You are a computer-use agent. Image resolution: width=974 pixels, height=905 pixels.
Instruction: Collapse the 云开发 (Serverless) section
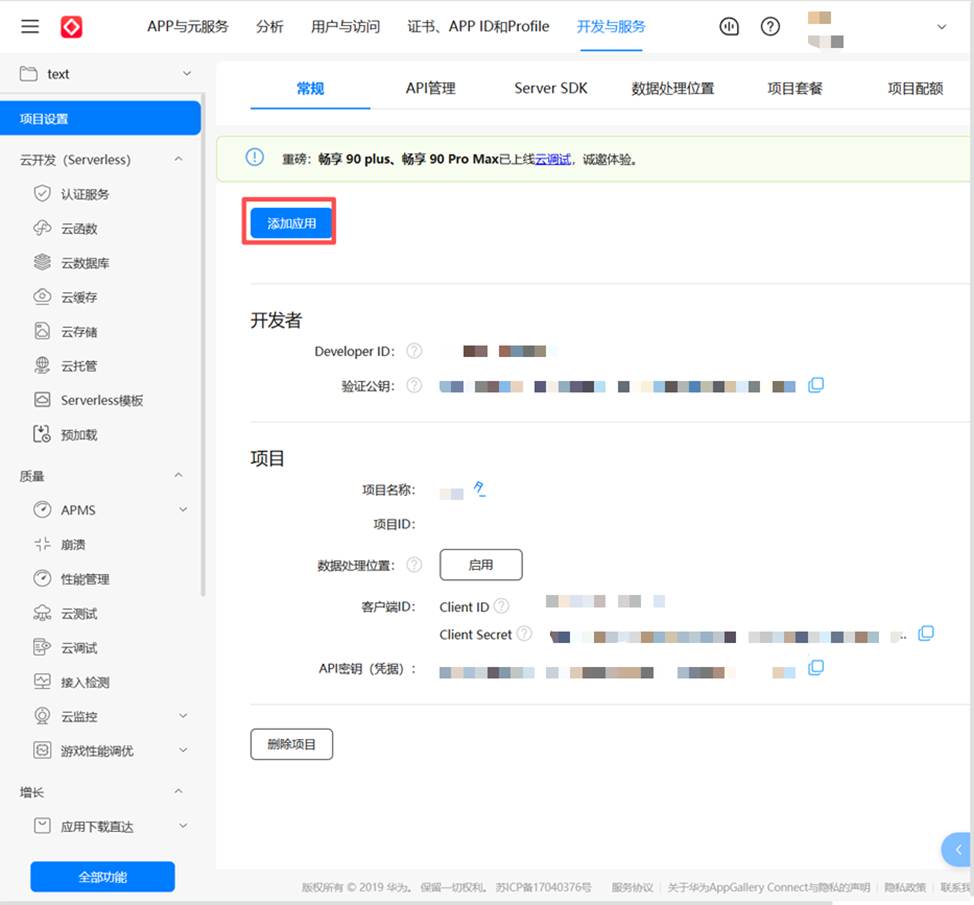179,160
